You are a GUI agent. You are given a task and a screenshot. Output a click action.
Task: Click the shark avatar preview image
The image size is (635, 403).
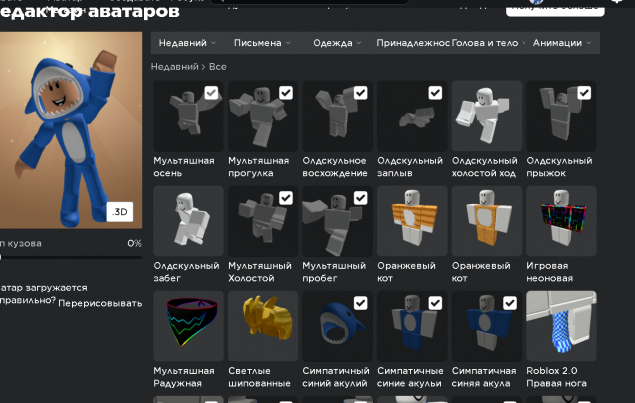(x=71, y=130)
